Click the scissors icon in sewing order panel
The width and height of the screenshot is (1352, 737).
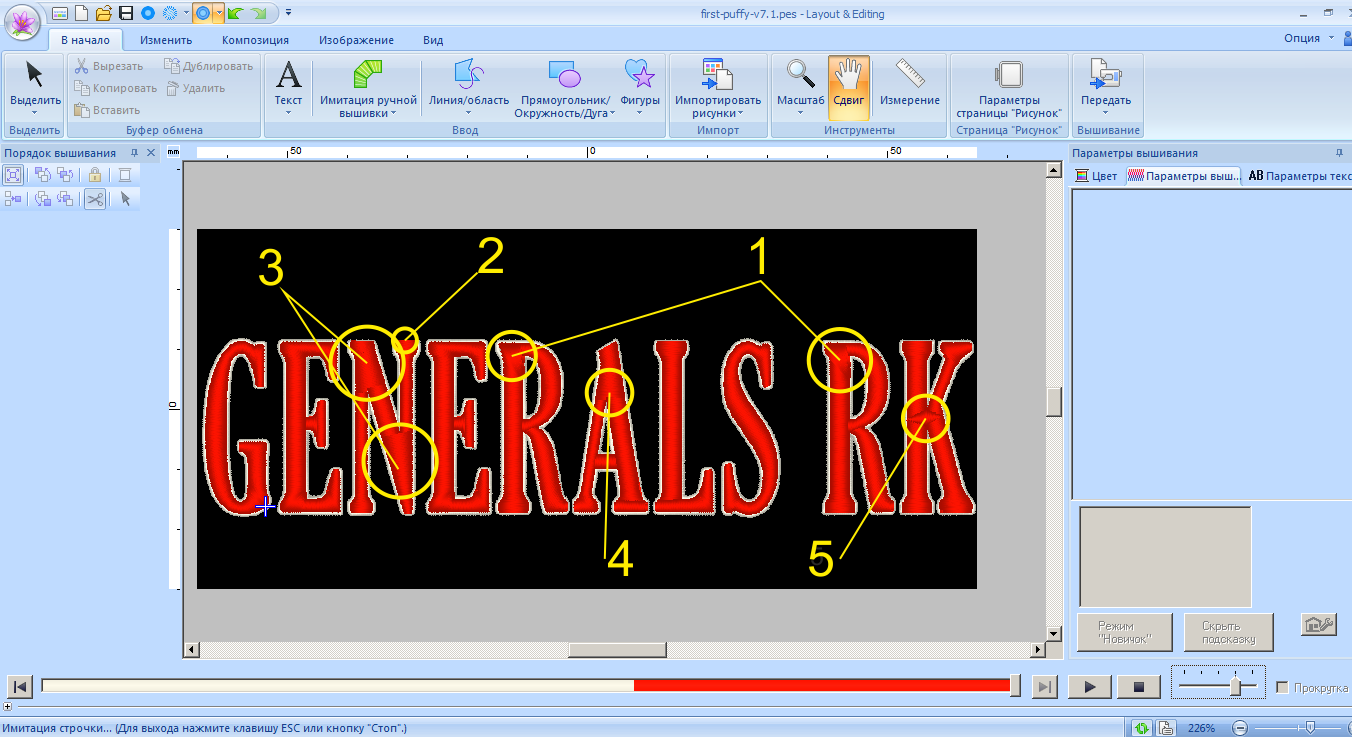(x=94, y=199)
